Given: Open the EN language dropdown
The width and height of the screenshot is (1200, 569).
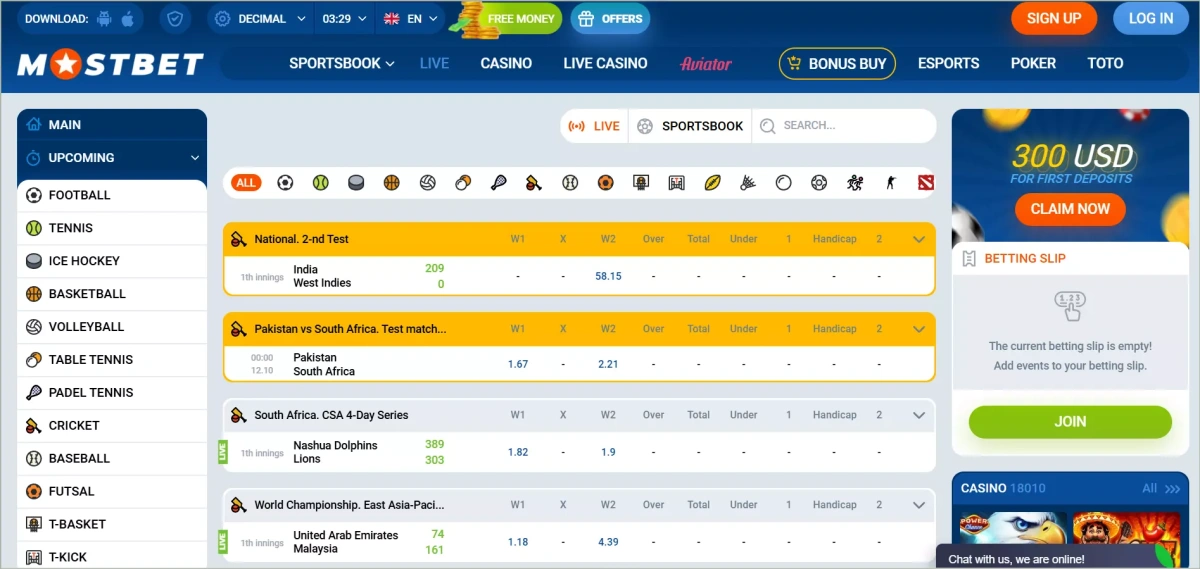Looking at the screenshot, I should (407, 19).
